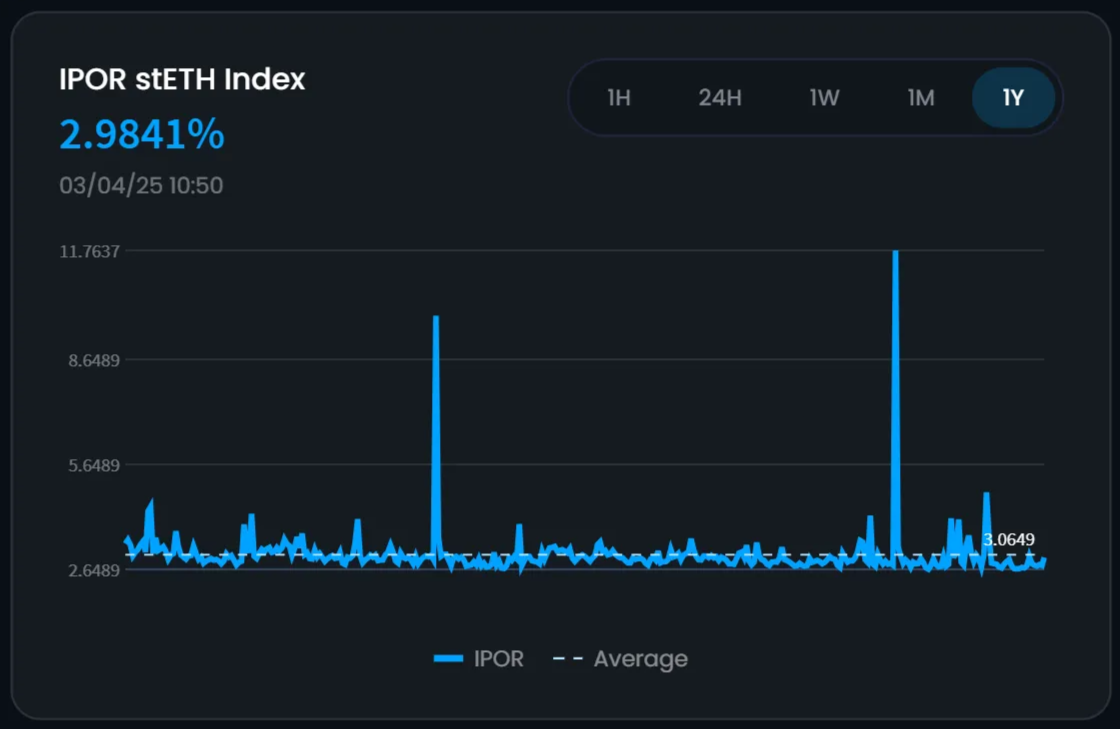Toggle the Average legend entry

[x=620, y=658]
